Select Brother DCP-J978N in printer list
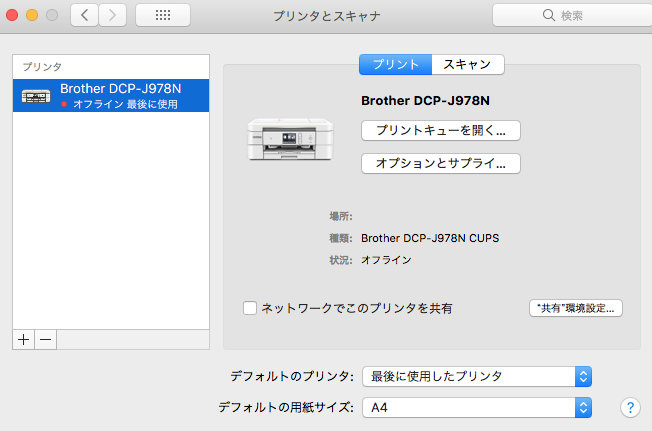652x431 pixels. click(120, 95)
